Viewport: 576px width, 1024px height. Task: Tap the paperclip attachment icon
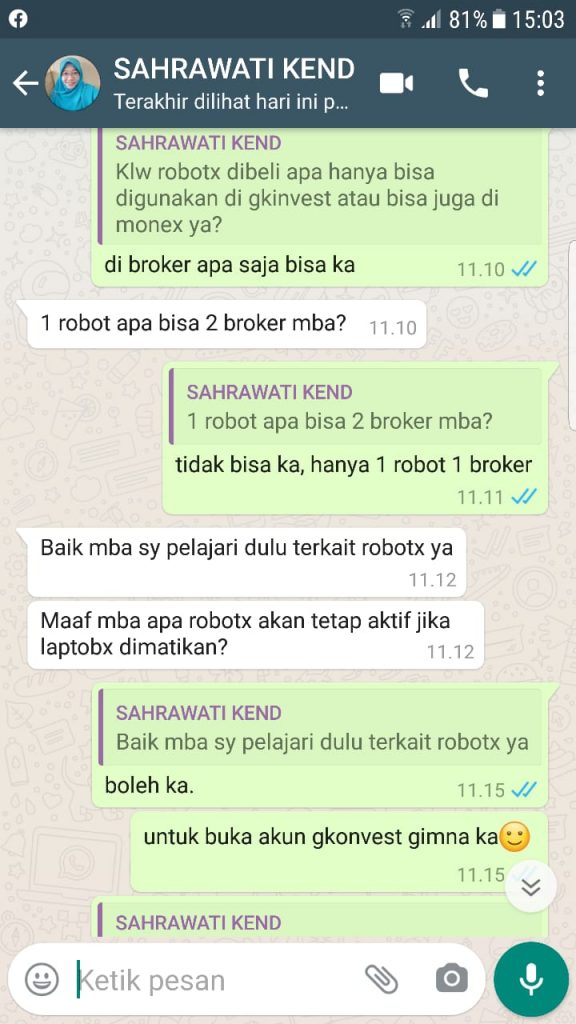pos(381,978)
